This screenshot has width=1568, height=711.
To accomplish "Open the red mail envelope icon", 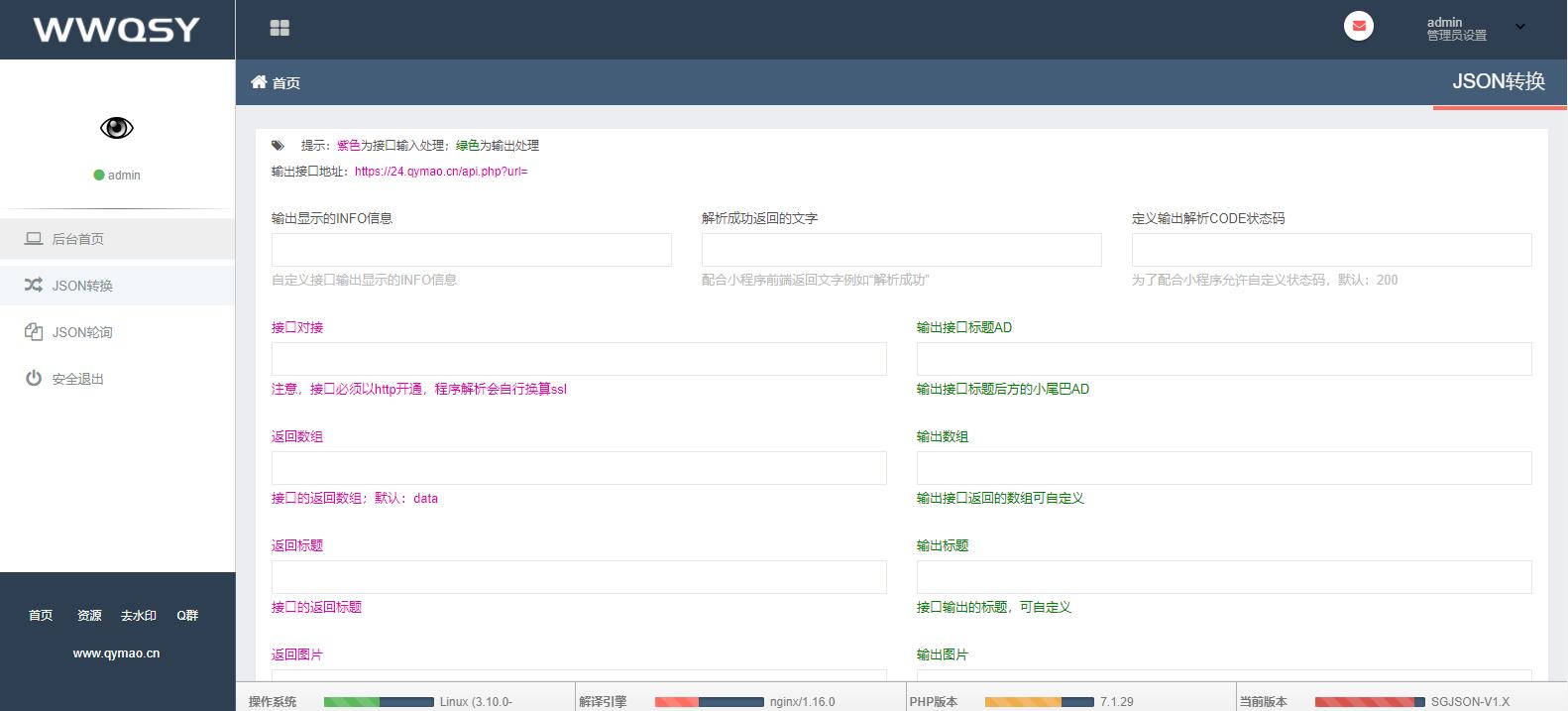I will point(1358,27).
